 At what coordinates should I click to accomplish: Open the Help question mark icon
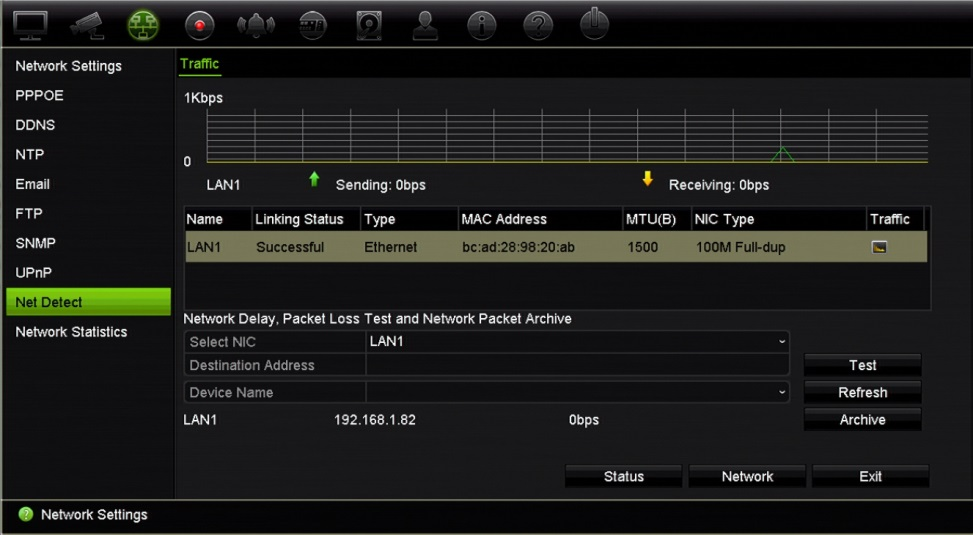pos(538,25)
